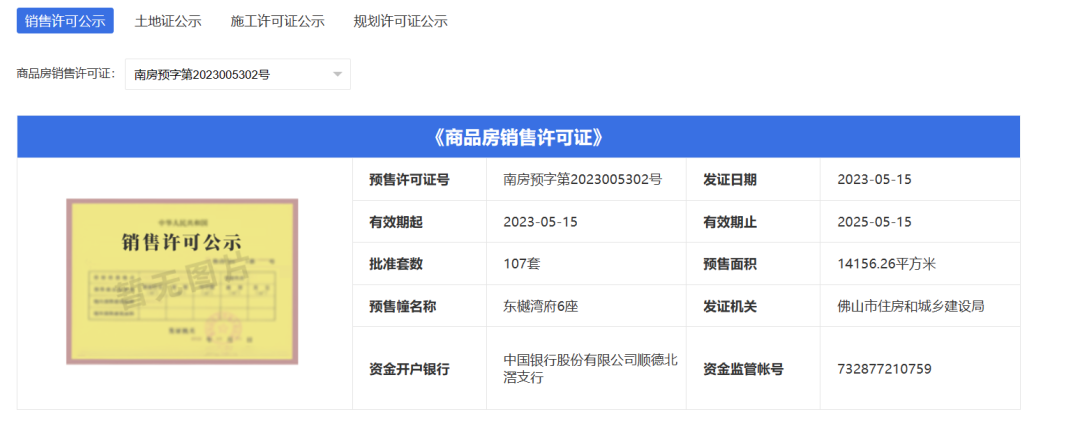Viewport: 1080px width, 428px height.
Task: Open the 商品房销售许可证 dropdown
Action: 238,74
